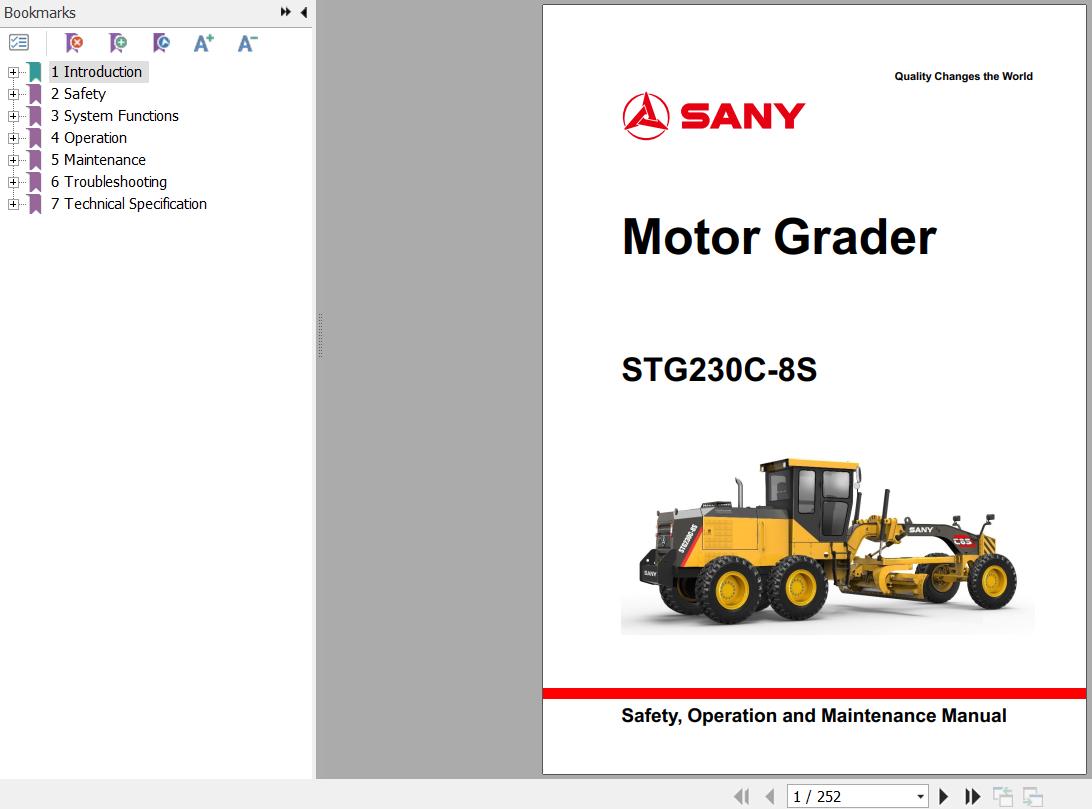The width and height of the screenshot is (1092, 809).
Task: Expand the 1 Introduction bookmark
Action: [13, 72]
